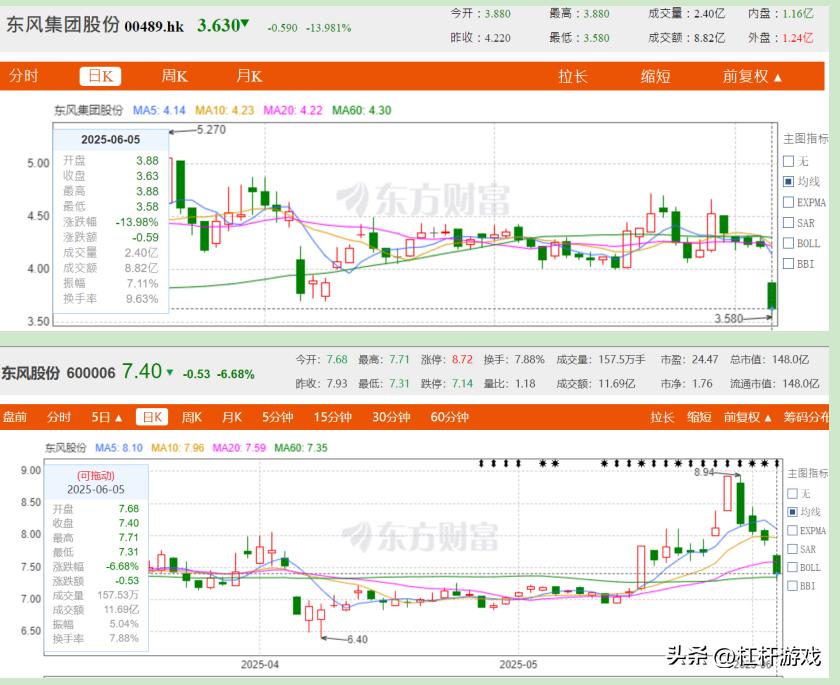Click 缩短 button in top chart
This screenshot has width=840, height=685.
655,76
